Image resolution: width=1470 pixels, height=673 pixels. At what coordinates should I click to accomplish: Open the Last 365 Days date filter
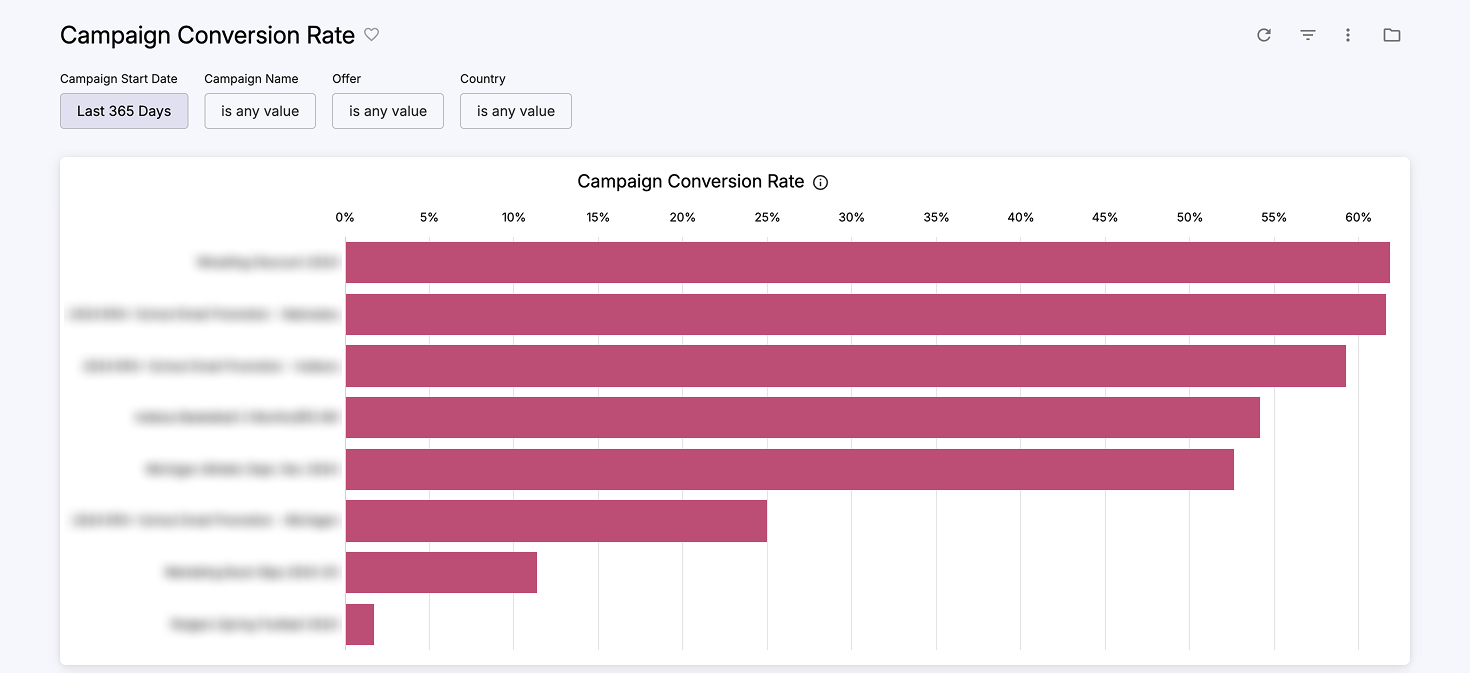[x=124, y=111]
